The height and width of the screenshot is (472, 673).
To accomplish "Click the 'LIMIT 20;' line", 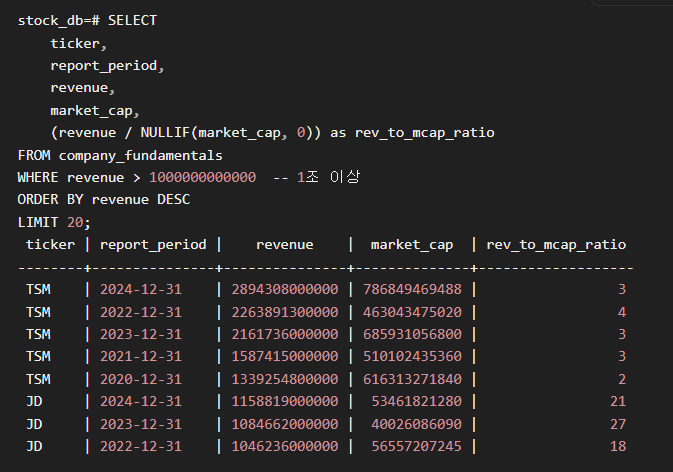I will click(54, 222).
